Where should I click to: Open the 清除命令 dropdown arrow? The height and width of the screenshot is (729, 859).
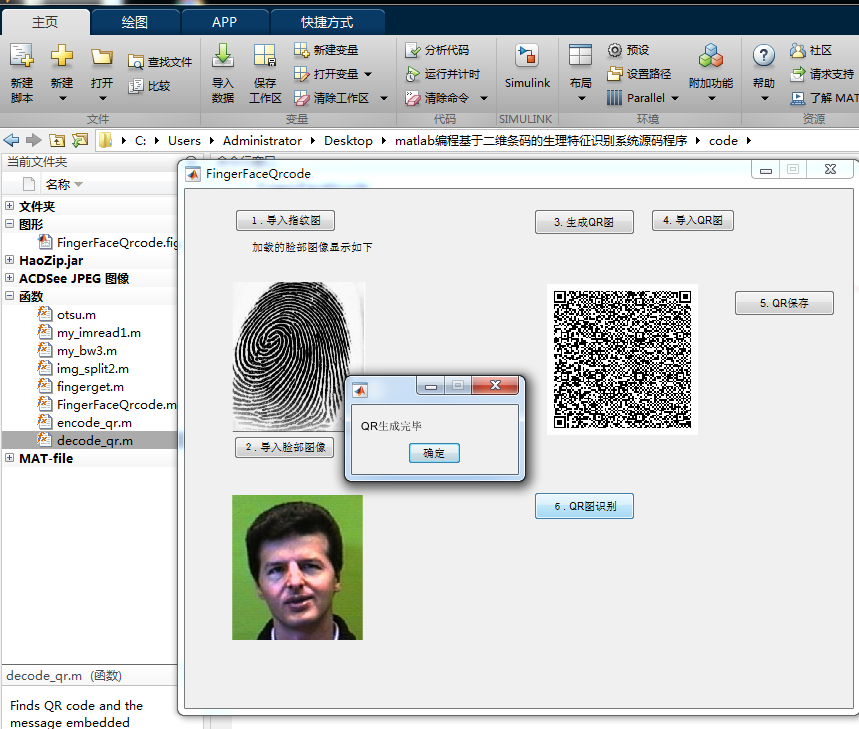point(484,99)
